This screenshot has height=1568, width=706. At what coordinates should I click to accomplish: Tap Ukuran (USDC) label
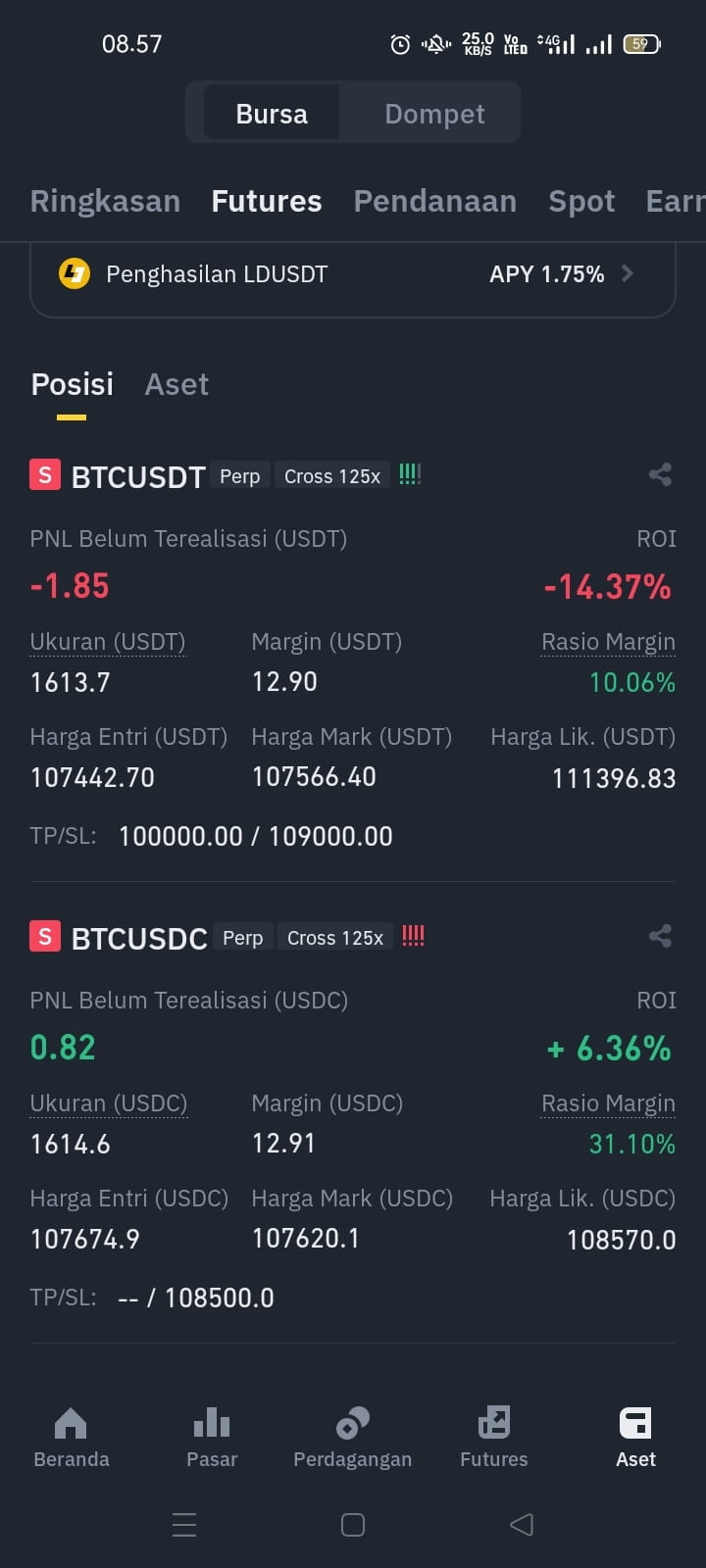click(108, 1103)
